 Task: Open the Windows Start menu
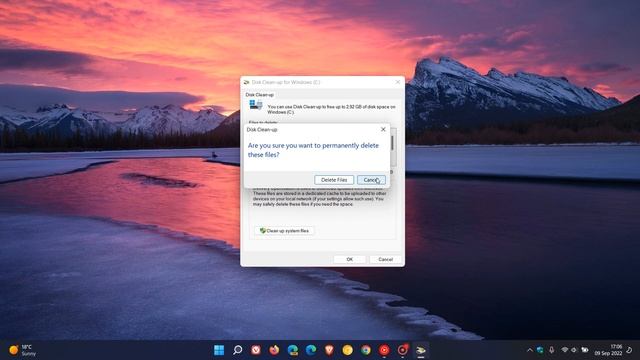[219, 350]
